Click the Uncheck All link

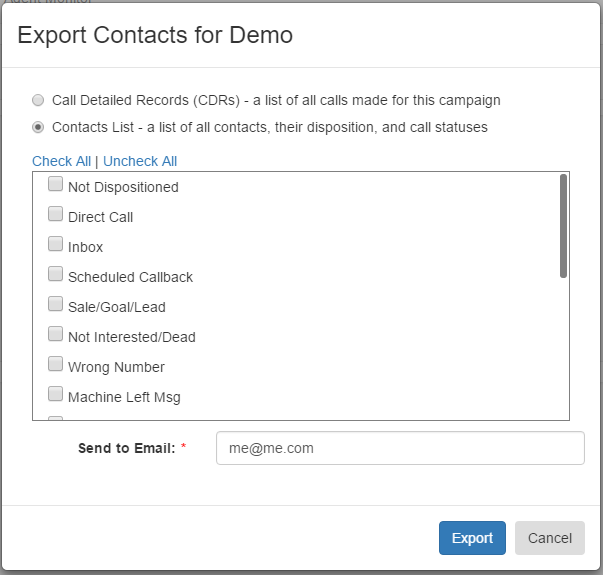140,161
